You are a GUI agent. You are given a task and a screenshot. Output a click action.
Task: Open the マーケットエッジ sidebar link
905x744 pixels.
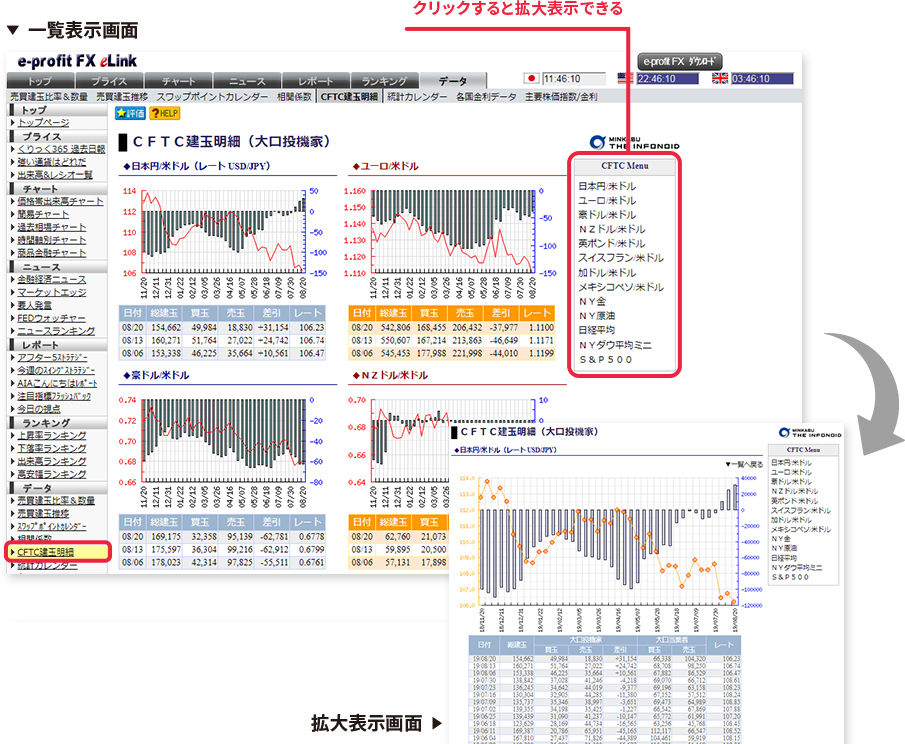[52, 292]
